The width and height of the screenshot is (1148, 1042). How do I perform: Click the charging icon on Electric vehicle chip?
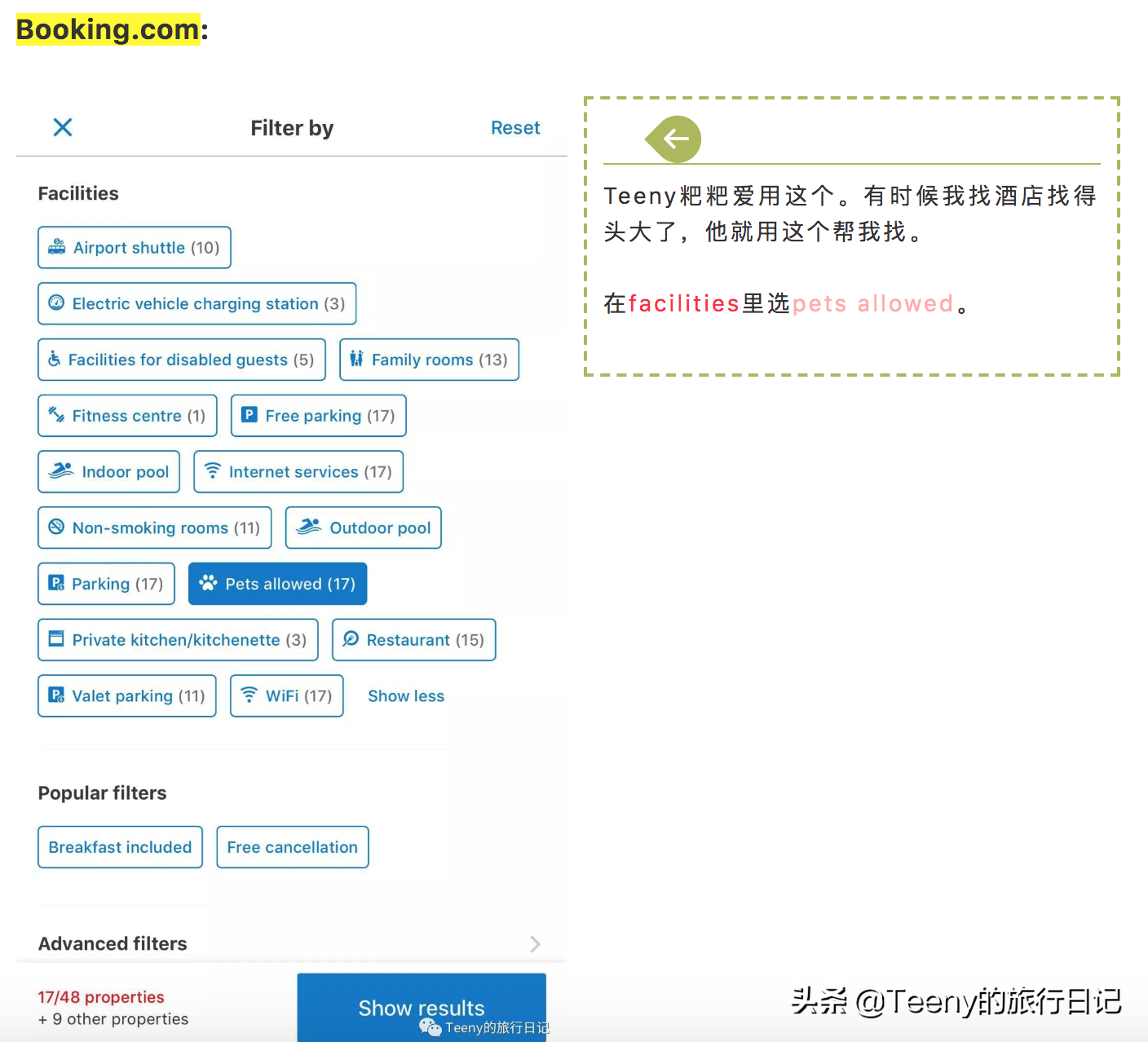(x=56, y=303)
